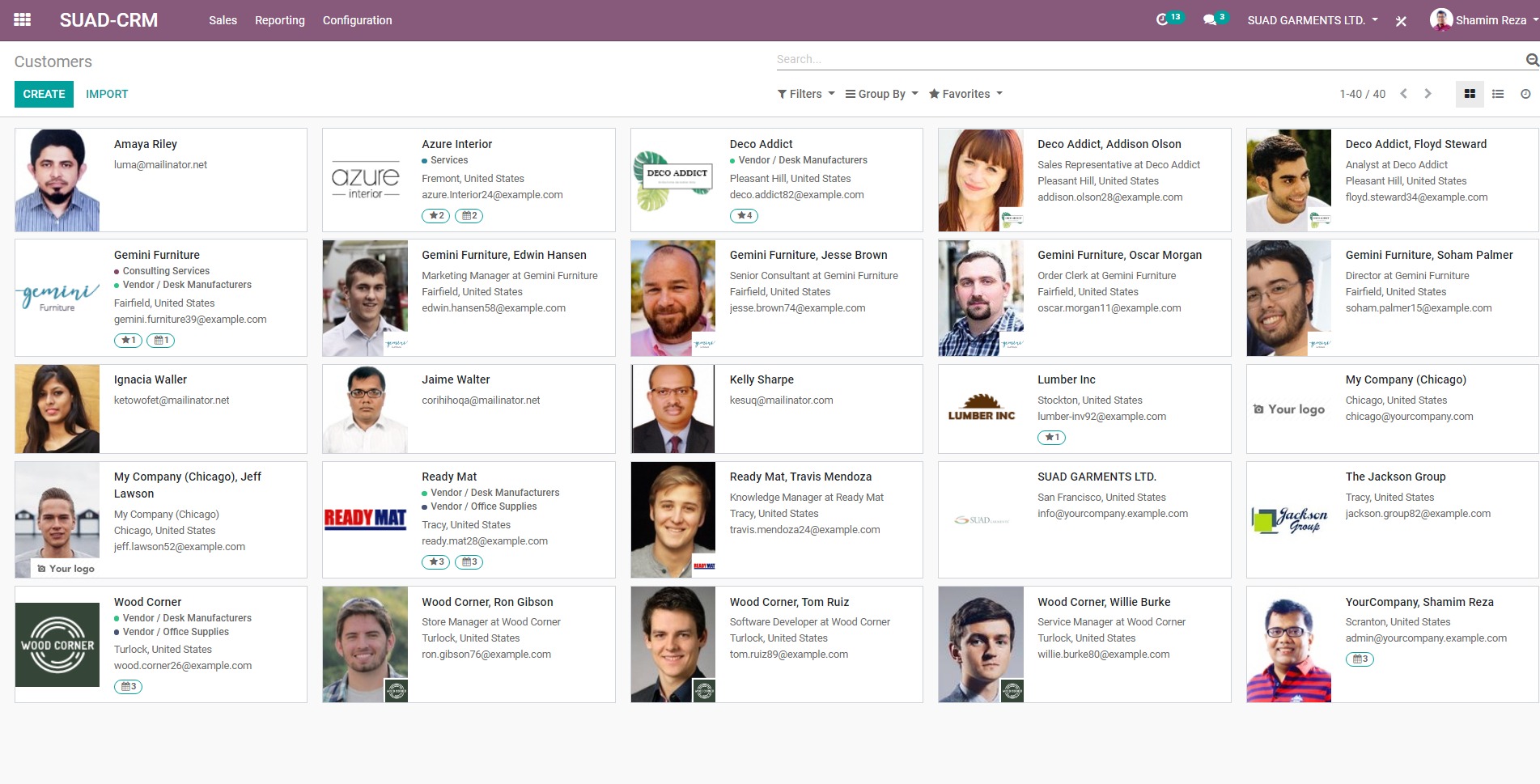Open Amaya Riley customer card
The height and width of the screenshot is (784, 1540).
pyautogui.click(x=161, y=180)
